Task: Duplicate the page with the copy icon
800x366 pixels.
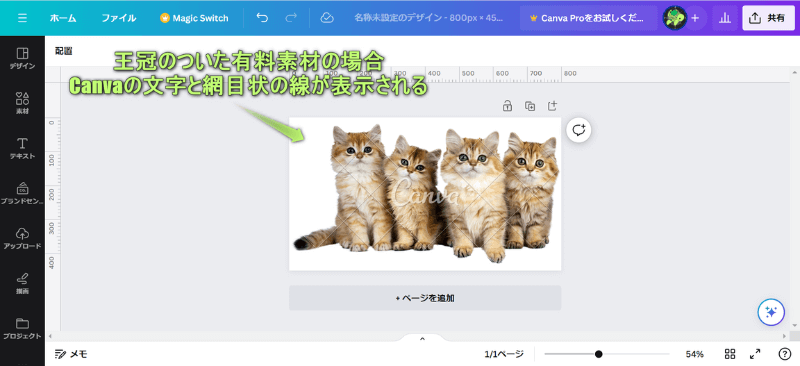Action: pos(530,106)
